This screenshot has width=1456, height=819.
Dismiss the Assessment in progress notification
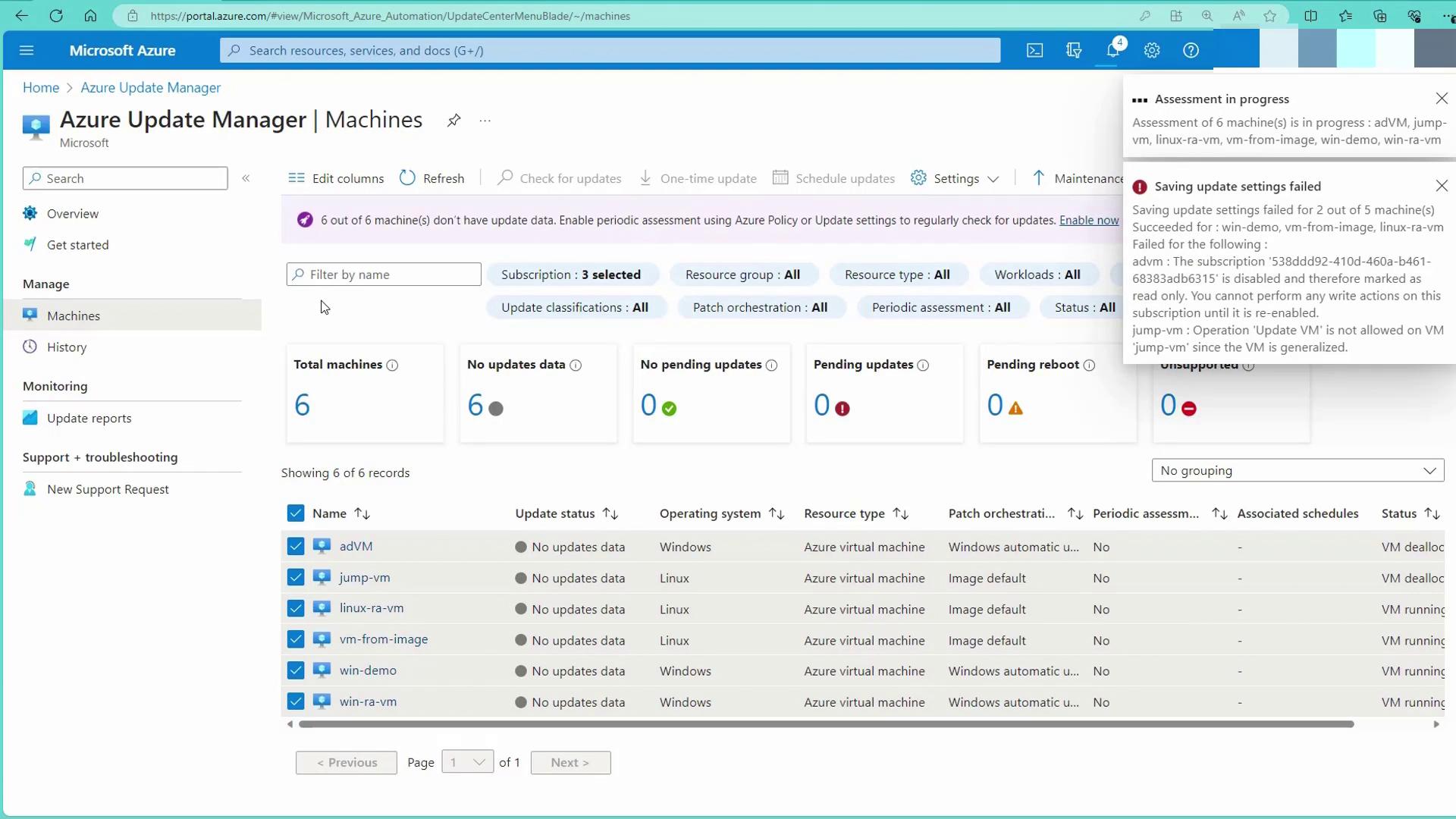pos(1442,99)
